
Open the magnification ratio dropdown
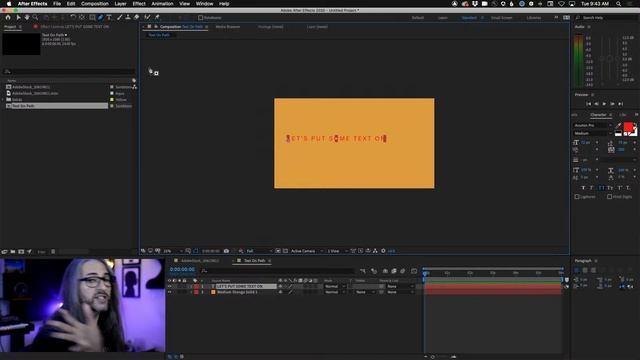tap(173, 251)
